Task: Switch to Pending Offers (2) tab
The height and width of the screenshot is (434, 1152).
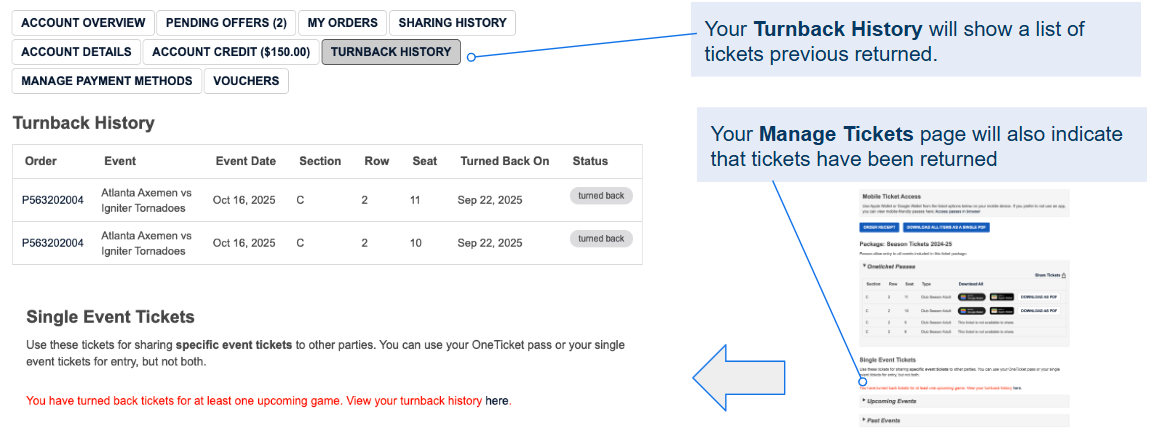Action: [x=225, y=23]
